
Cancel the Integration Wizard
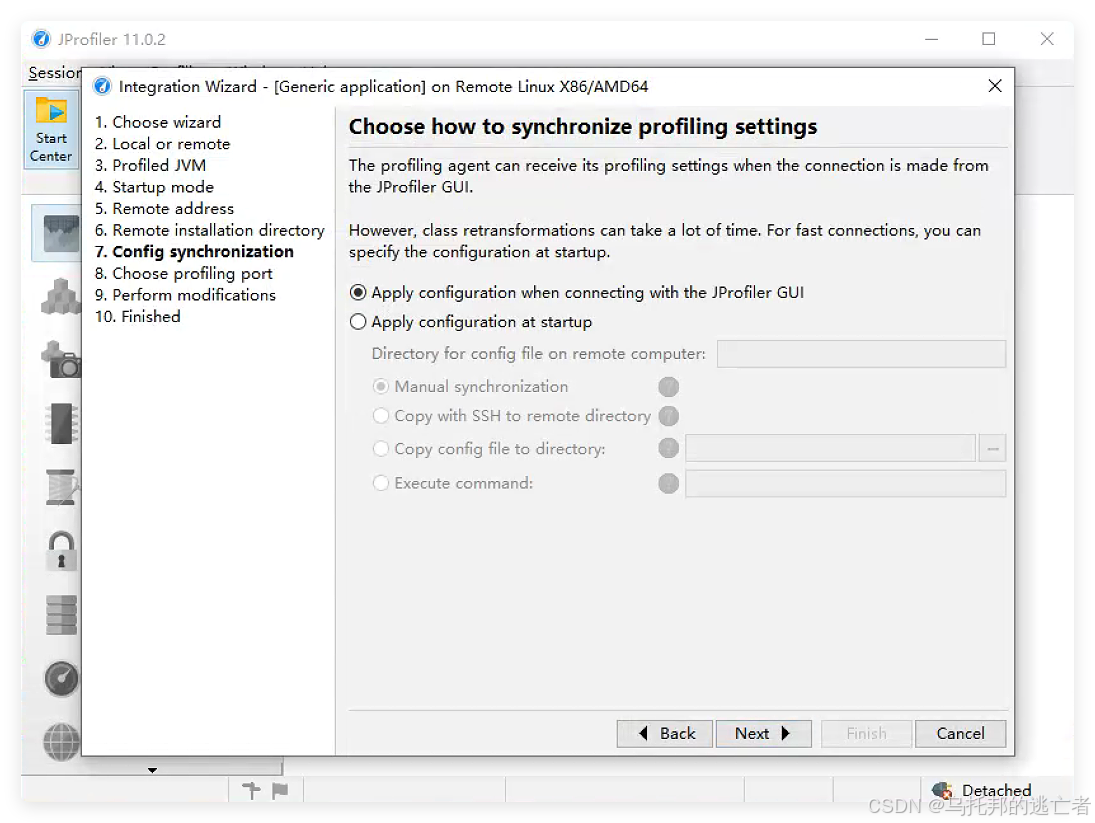tap(960, 734)
